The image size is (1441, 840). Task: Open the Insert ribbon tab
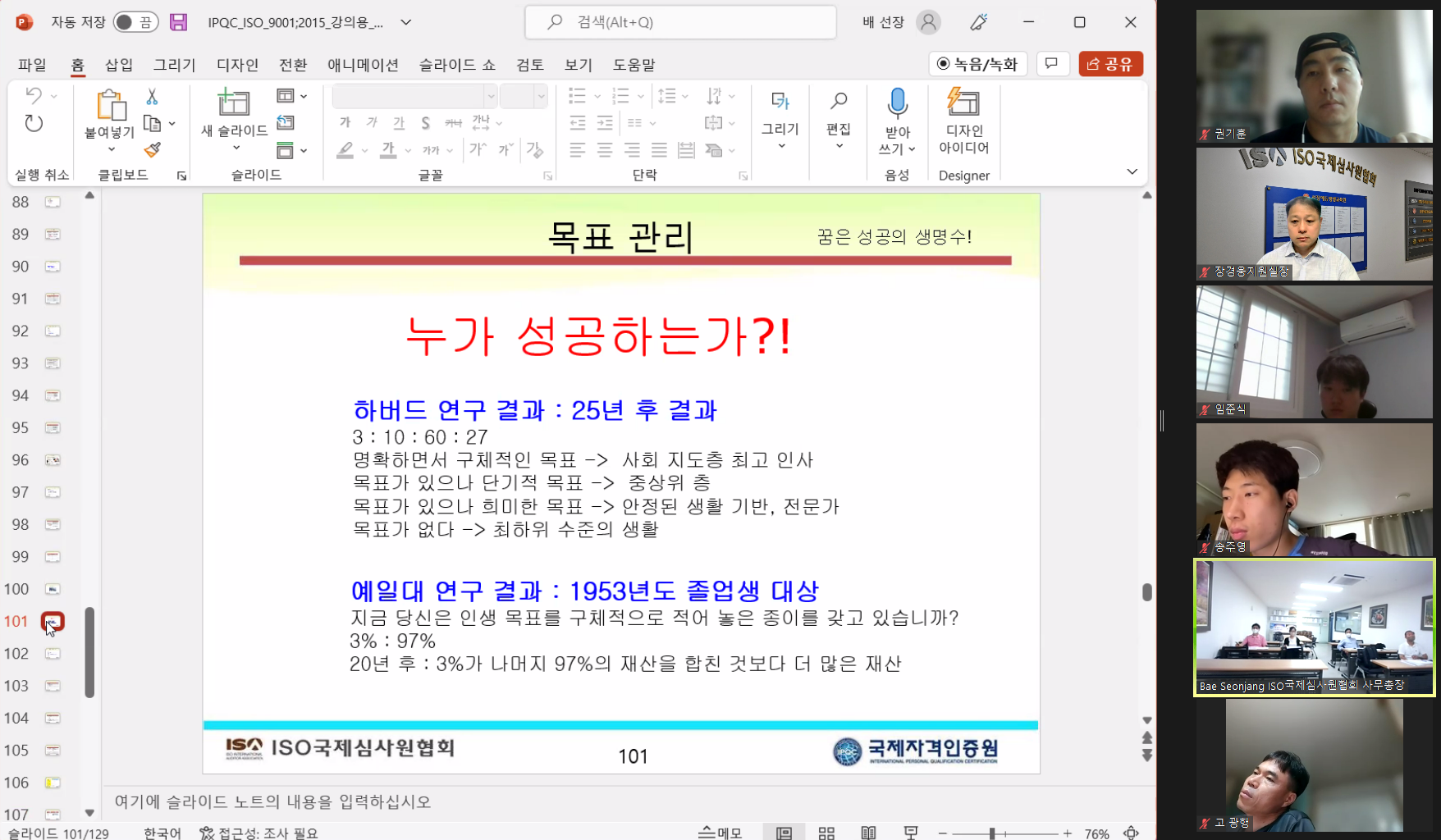pos(119,65)
